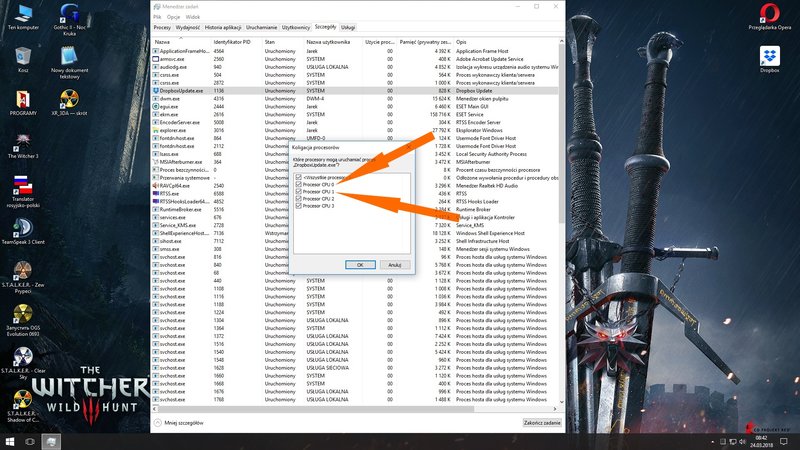Image resolution: width=800 pixels, height=450 pixels.
Task: Uncheck the Procesor CPU 0 checkbox
Action: pyautogui.click(x=300, y=185)
